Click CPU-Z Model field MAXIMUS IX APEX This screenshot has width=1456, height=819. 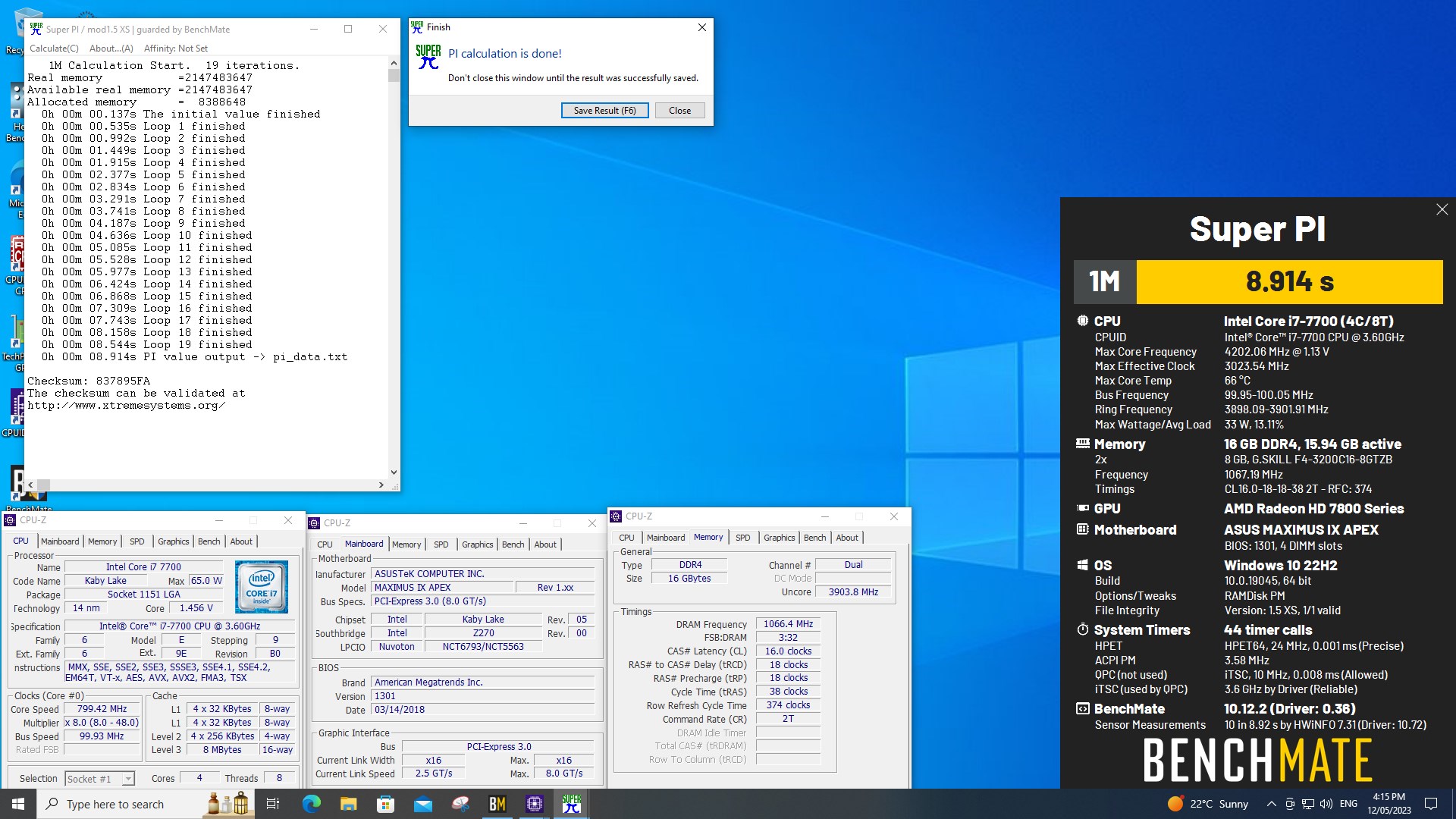coord(442,588)
